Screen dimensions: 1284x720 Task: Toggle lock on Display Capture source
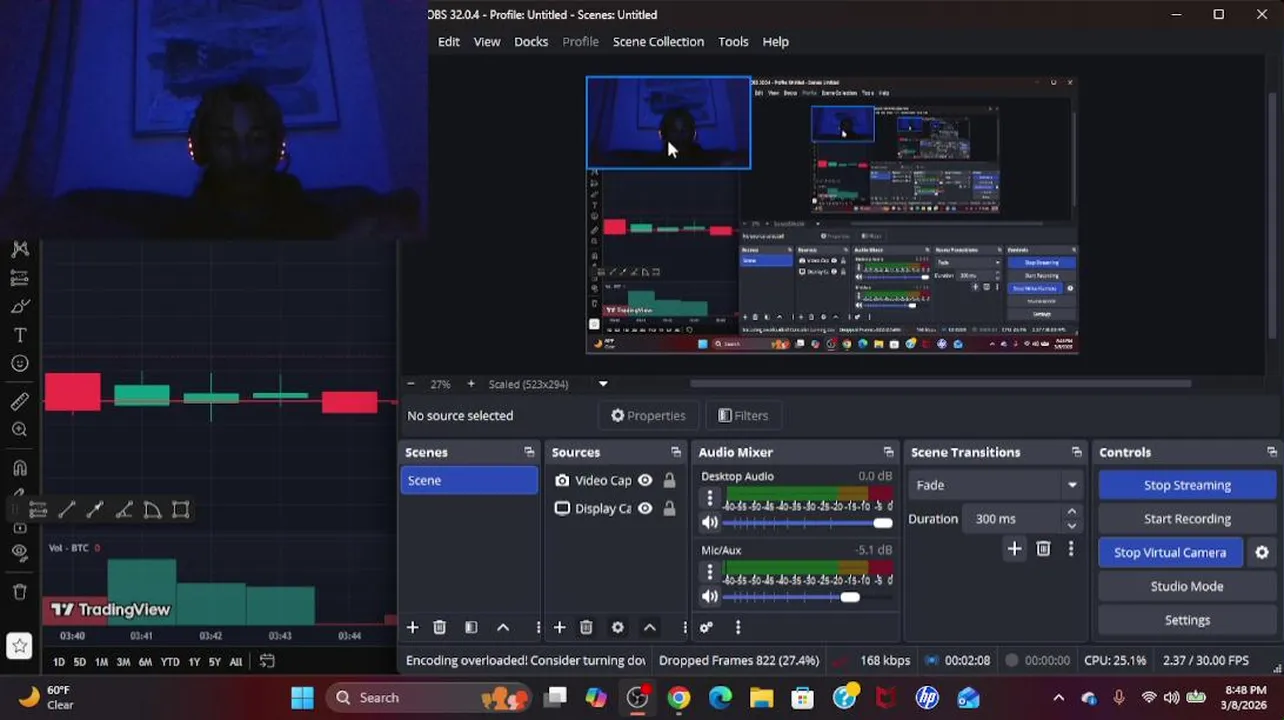[x=670, y=508]
